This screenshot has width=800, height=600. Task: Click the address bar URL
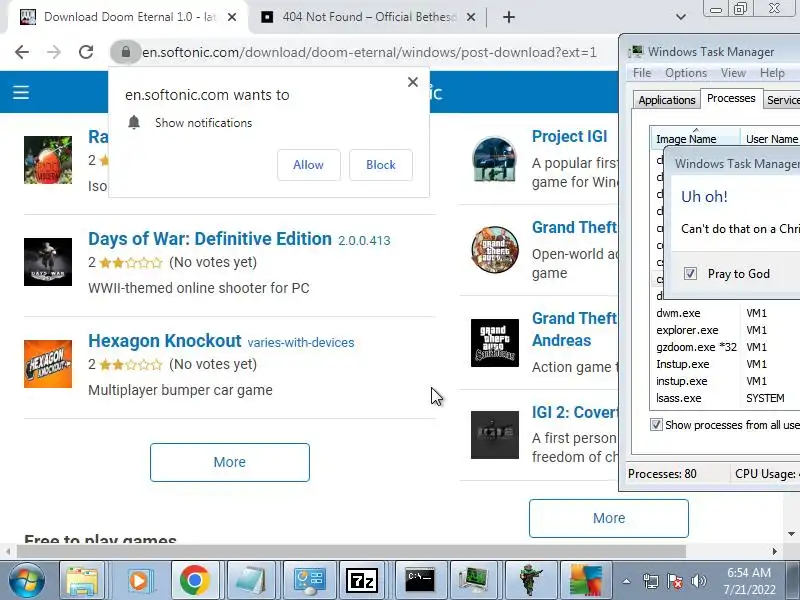[x=369, y=52]
